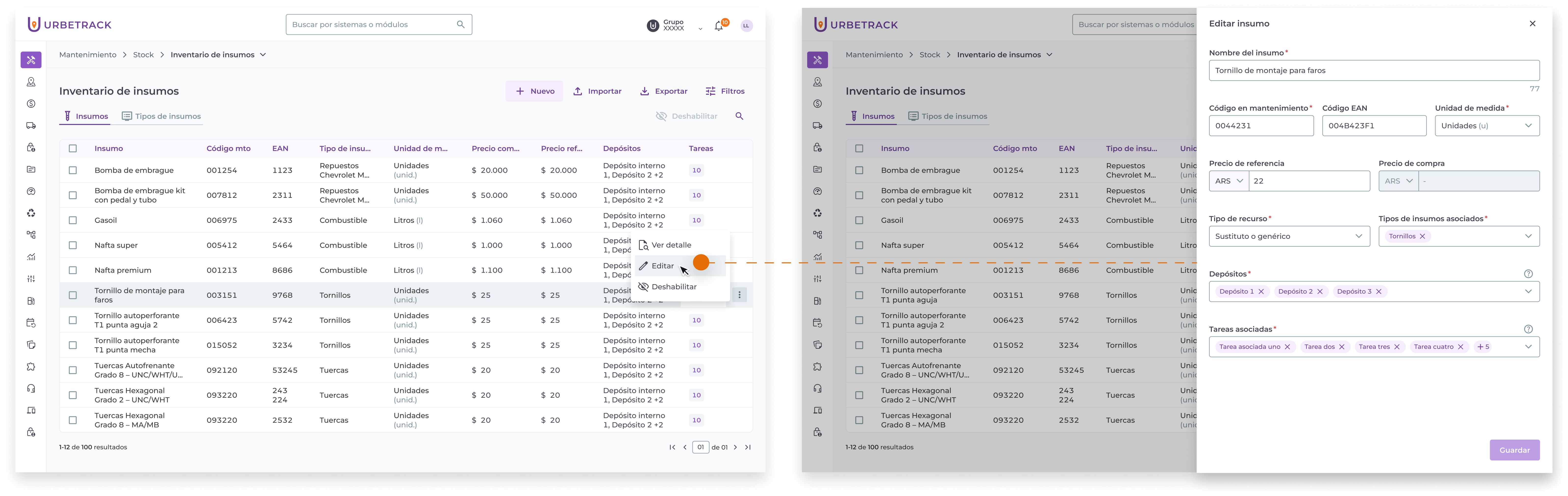Check the Bomba de embrague row checkbox
Image resolution: width=1568 pixels, height=496 pixels.
pyautogui.click(x=73, y=170)
